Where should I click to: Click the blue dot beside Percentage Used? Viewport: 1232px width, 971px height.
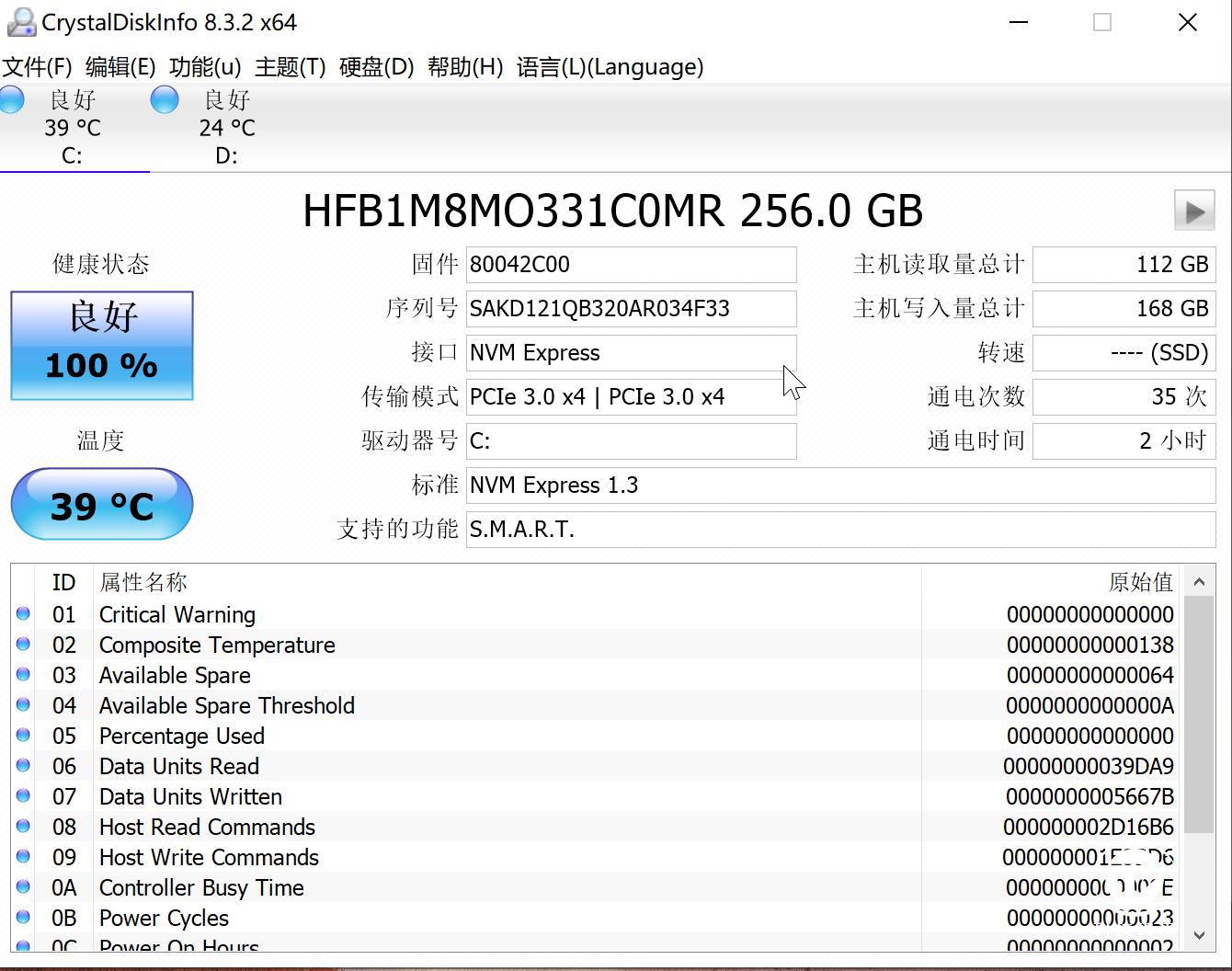point(22,736)
